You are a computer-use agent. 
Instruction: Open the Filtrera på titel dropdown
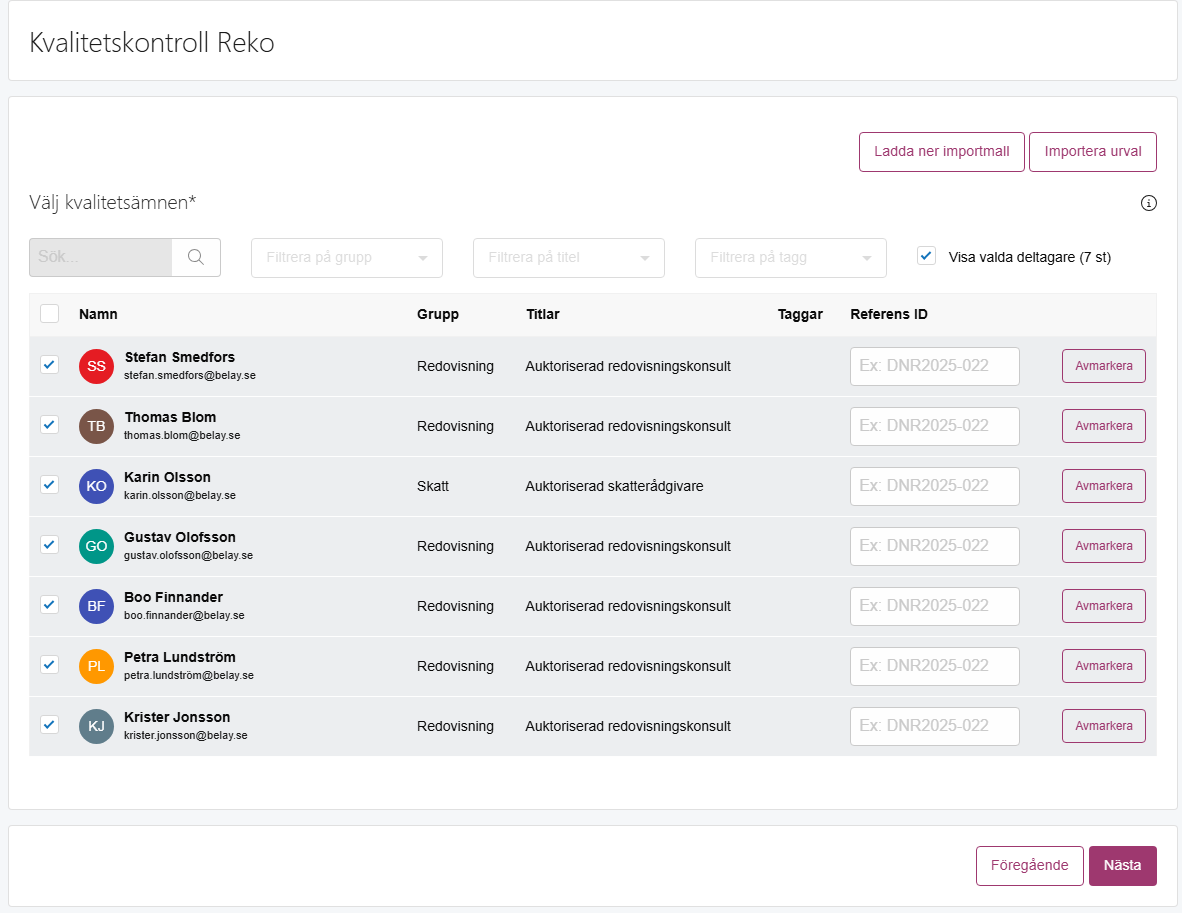(x=568, y=258)
